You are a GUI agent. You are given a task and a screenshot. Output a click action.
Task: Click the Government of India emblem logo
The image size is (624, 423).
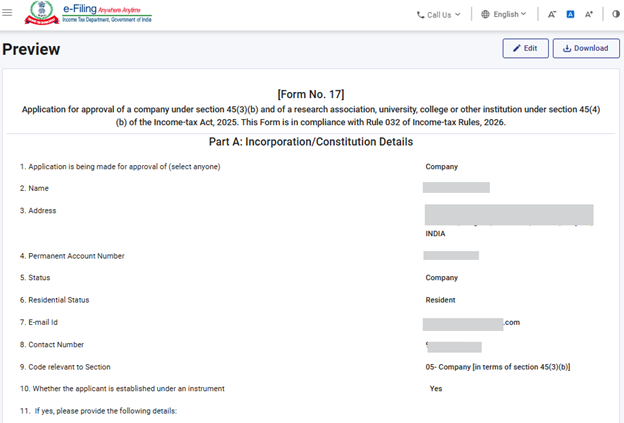(40, 14)
